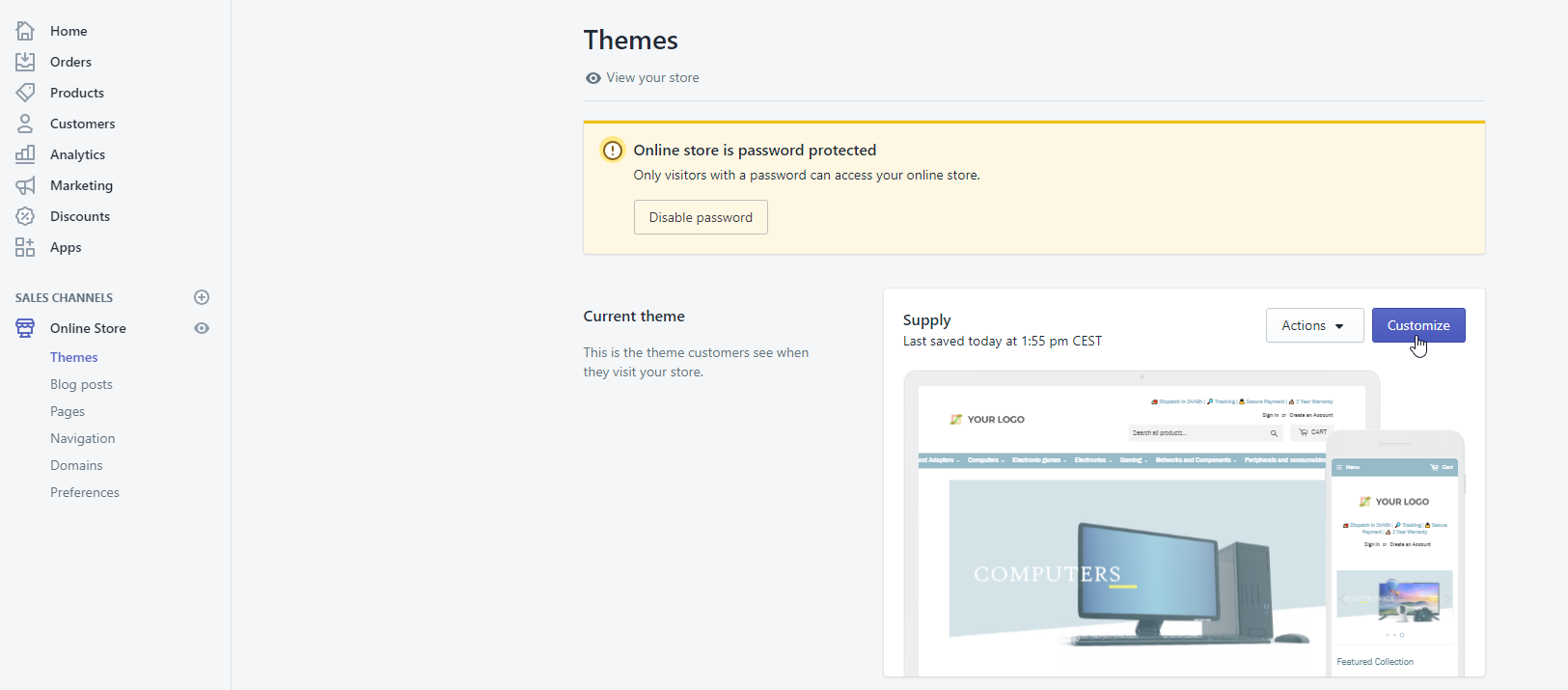Open Analytics via bar chart icon
This screenshot has width=1568, height=690.
pos(25,154)
